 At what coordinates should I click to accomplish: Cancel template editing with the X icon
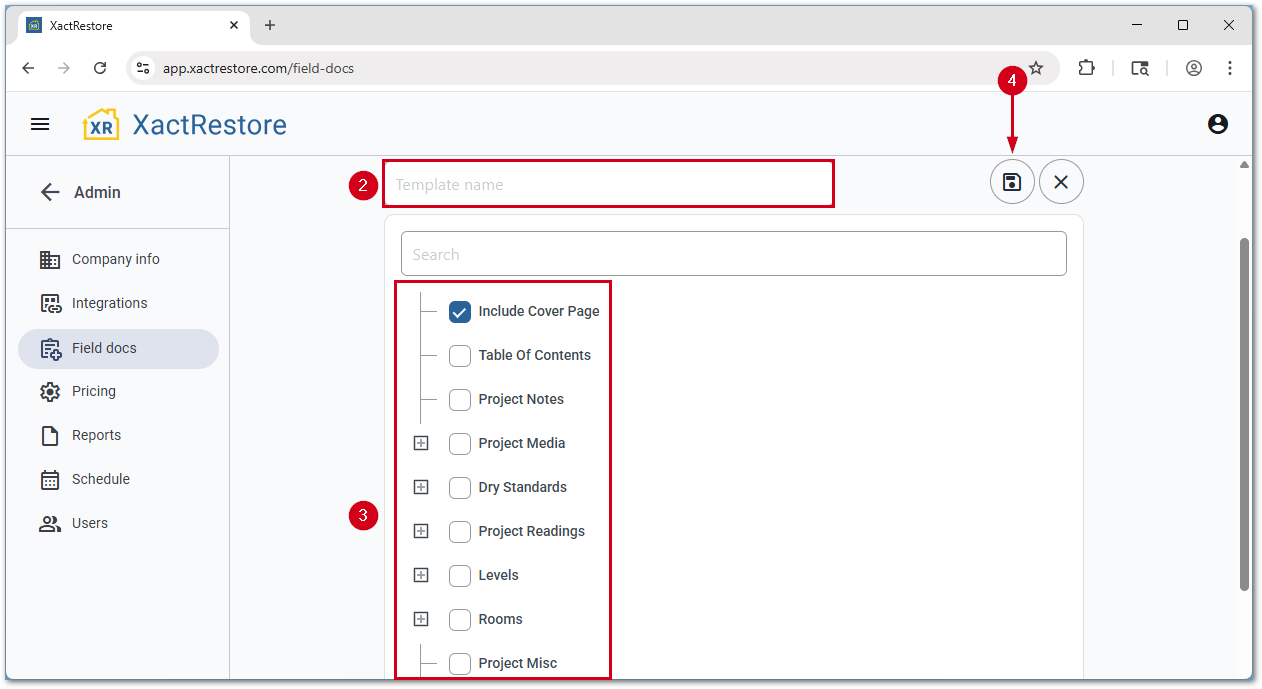[x=1061, y=182]
